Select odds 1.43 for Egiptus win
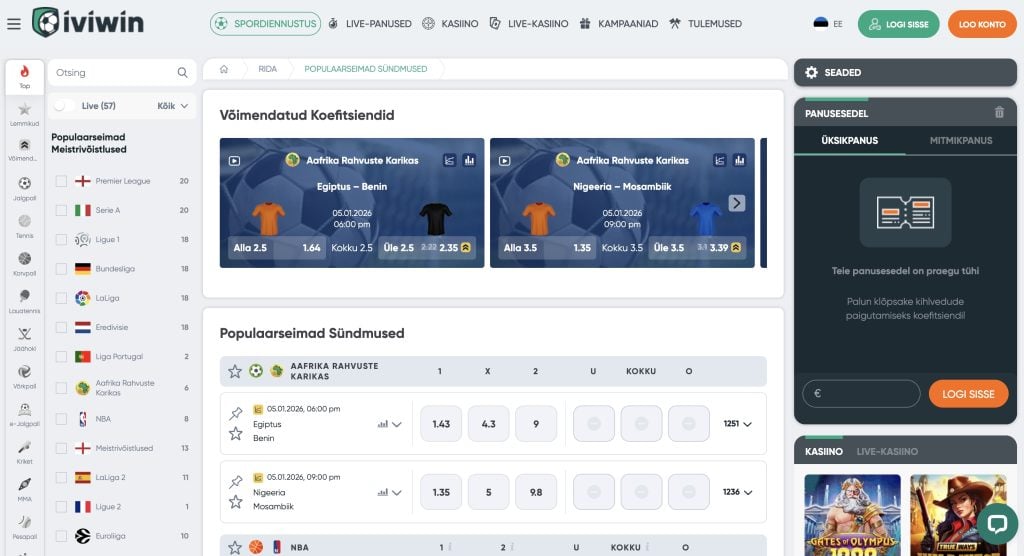 [441, 424]
